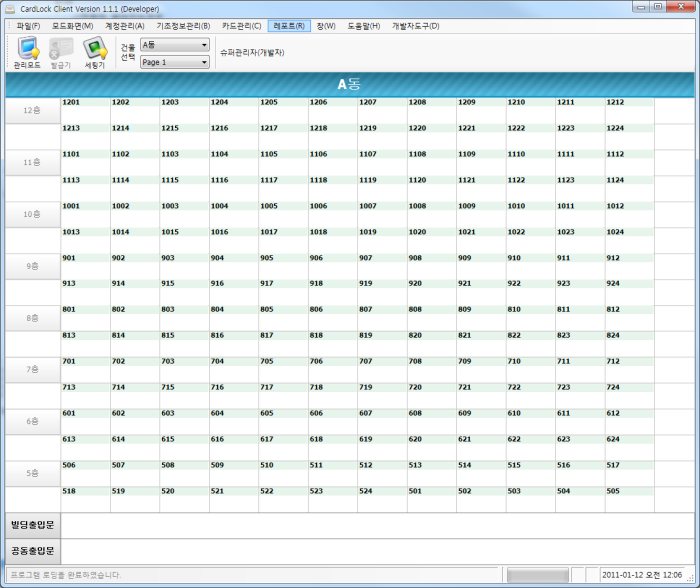Viewport: 700px width, 588px height.
Task: Click the date-time 2011-01-12 in status bar
Action: pos(642,575)
